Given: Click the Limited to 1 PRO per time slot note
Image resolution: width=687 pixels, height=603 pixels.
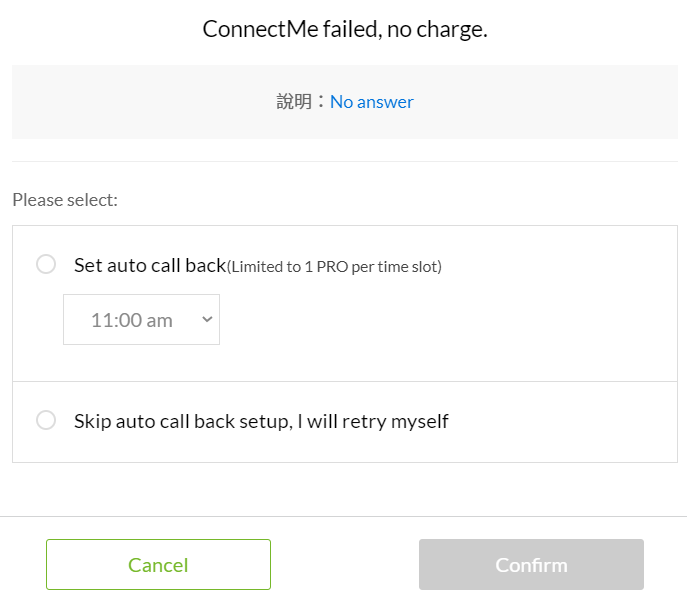Looking at the screenshot, I should 335,267.
